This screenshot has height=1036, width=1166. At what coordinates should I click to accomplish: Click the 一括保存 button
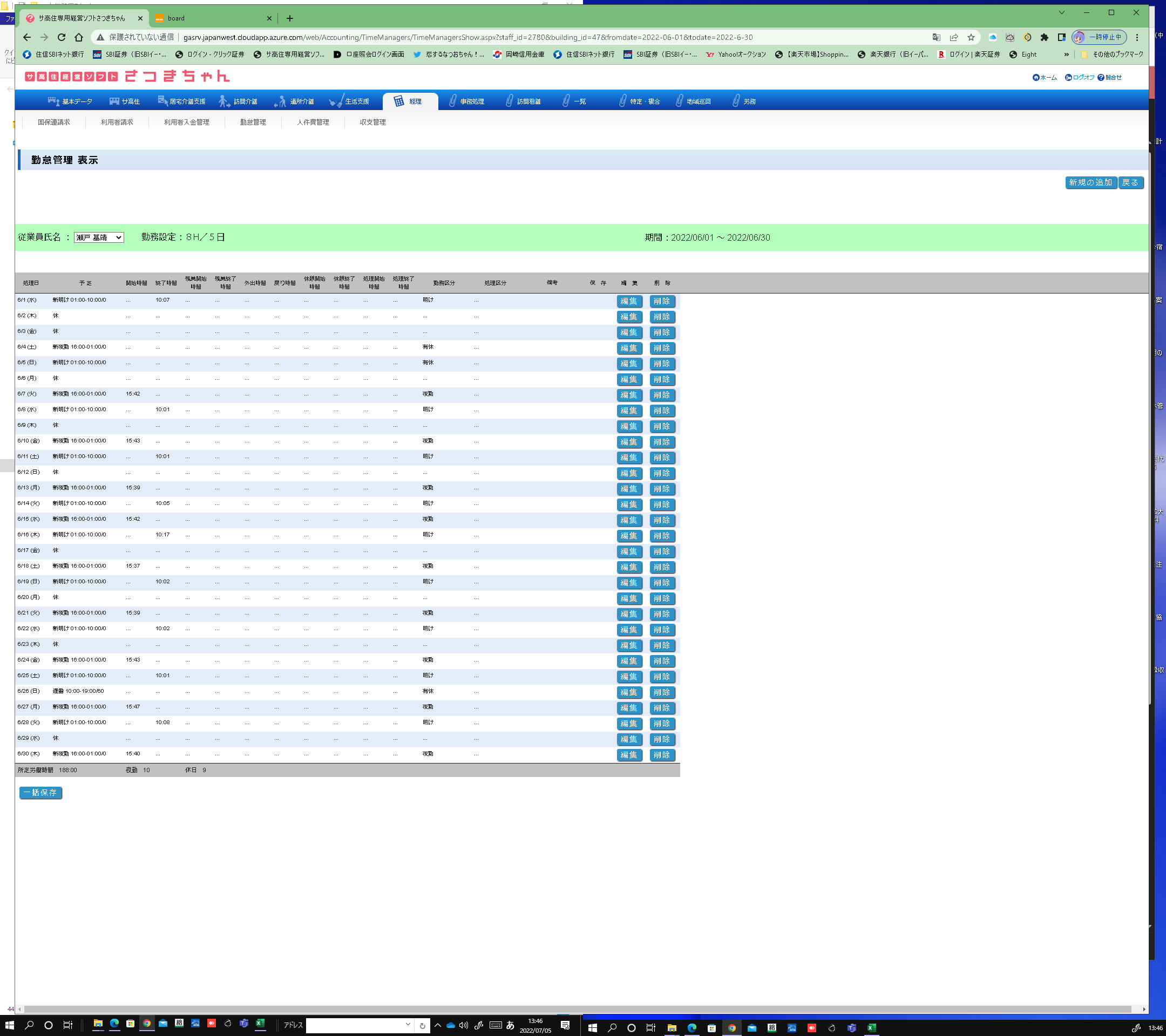(x=40, y=793)
